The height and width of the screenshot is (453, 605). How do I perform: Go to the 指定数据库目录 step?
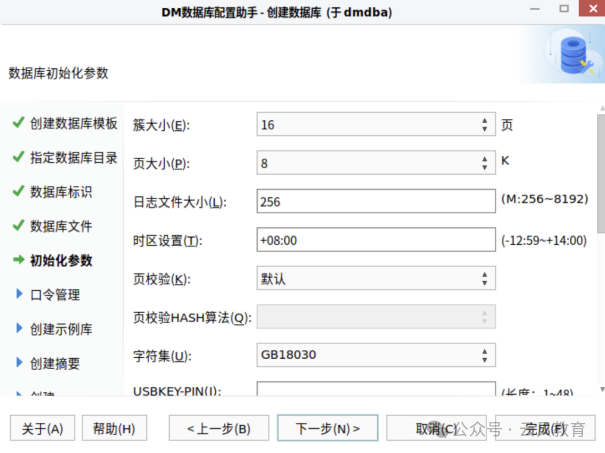[73, 157]
